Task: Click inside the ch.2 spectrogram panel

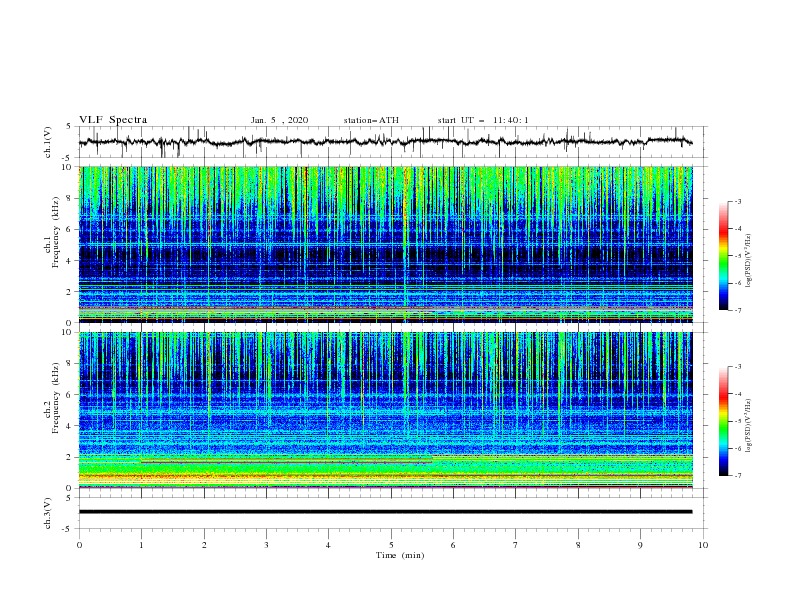Action: pos(385,410)
